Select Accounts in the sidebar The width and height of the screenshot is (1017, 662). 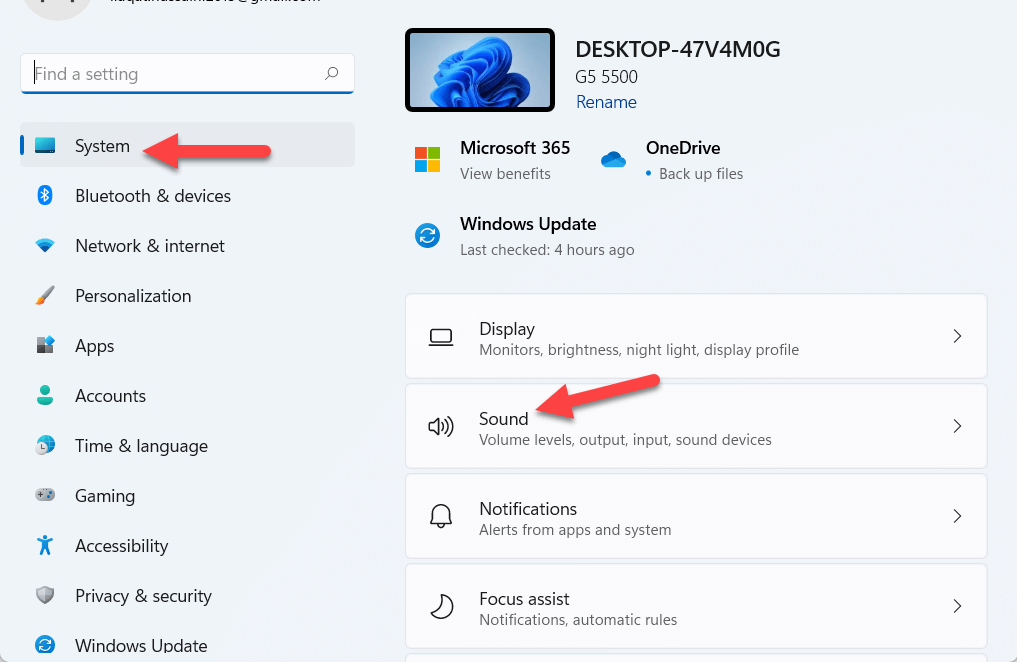[110, 396]
